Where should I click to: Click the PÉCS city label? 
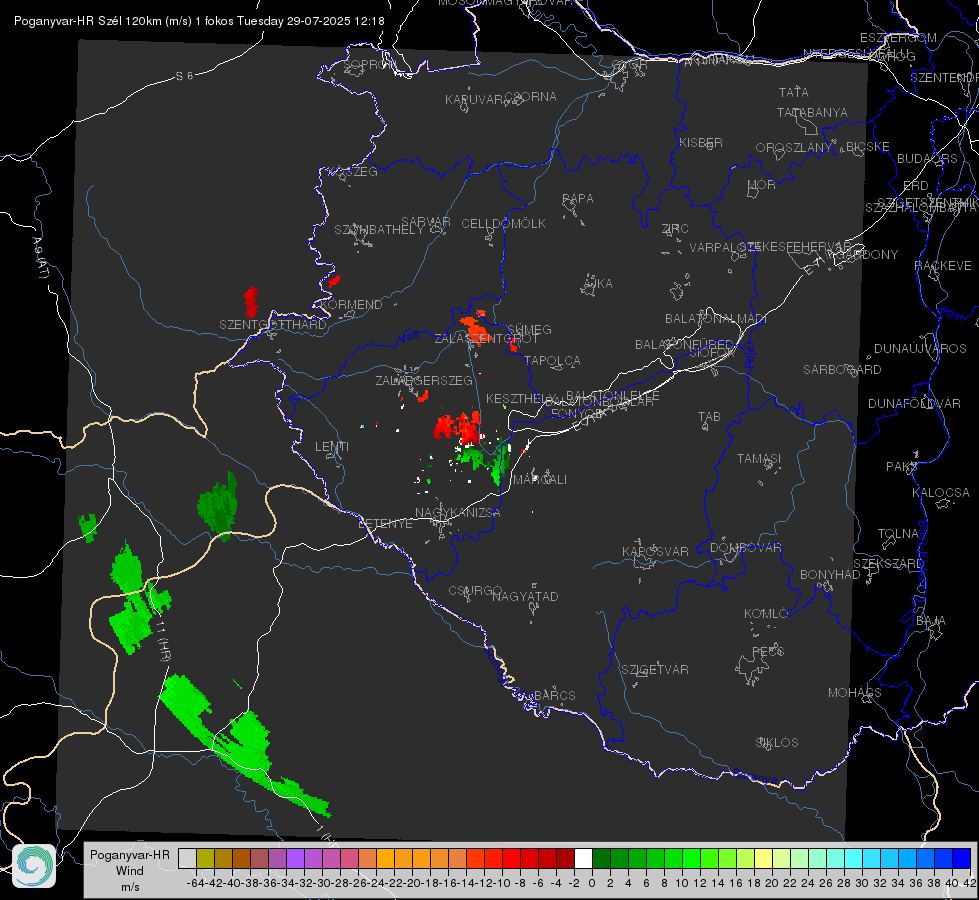[767, 651]
